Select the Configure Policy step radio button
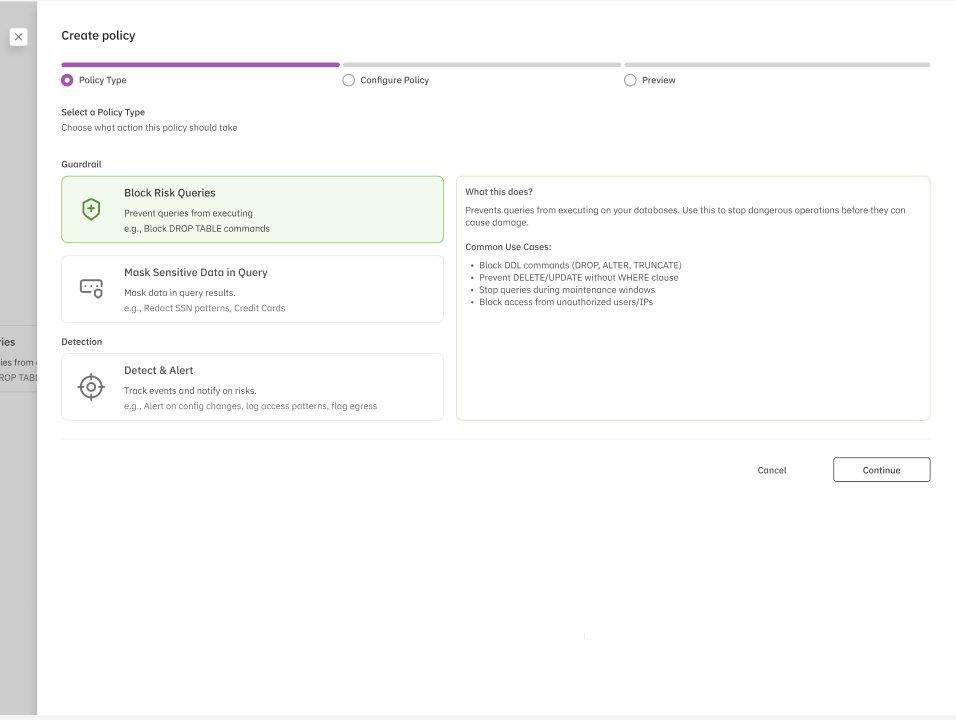Screen dimensions: 956x720 point(348,80)
